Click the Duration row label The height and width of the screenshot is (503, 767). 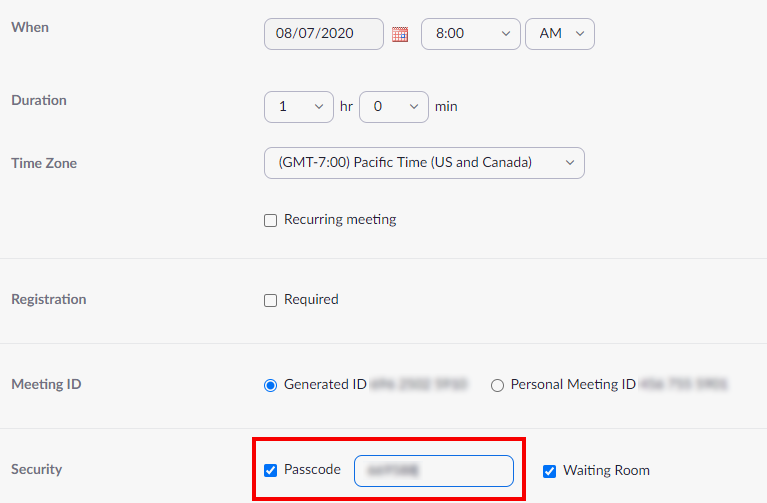point(39,100)
